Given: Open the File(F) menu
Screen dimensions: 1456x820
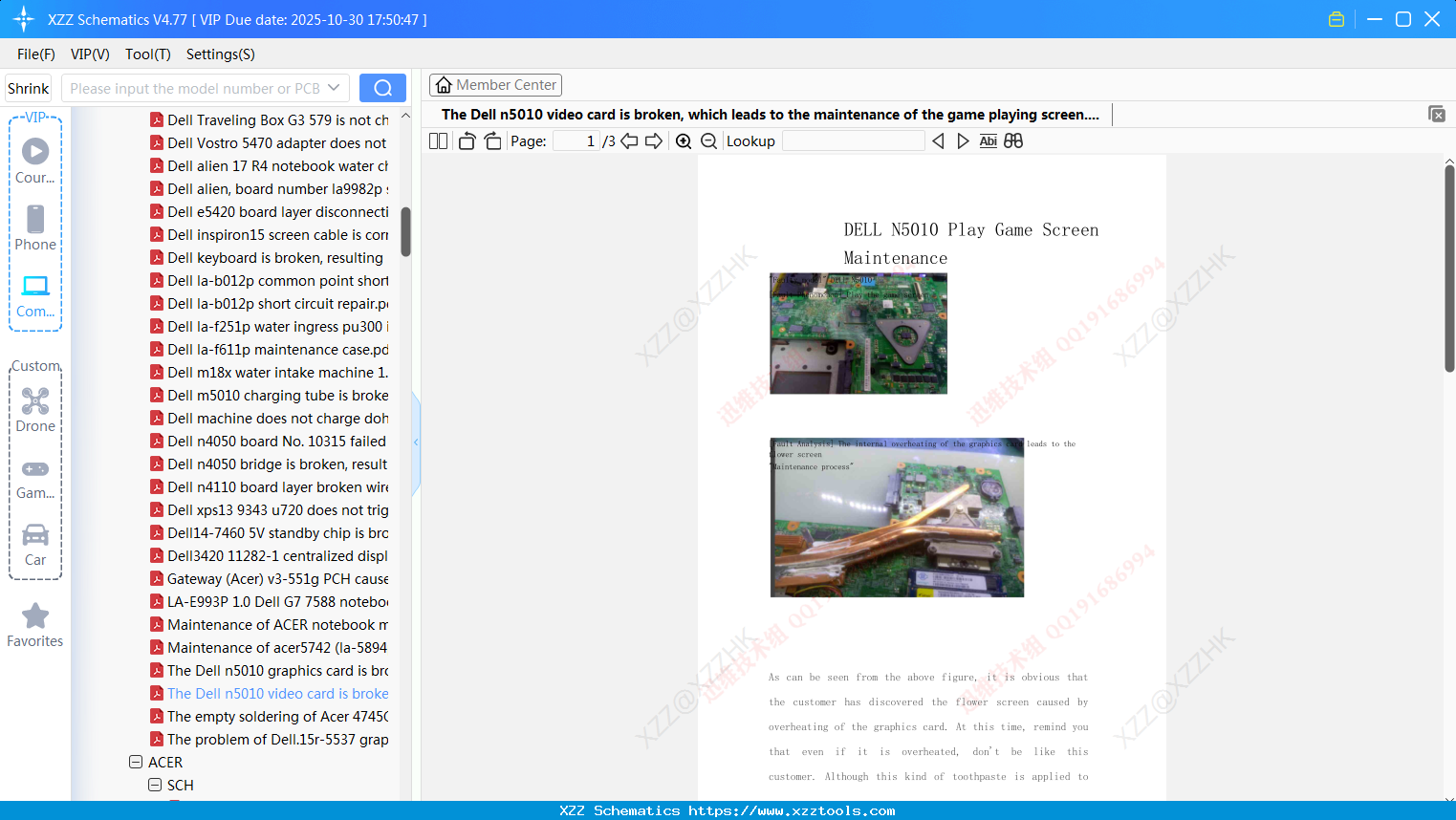Looking at the screenshot, I should coord(36,54).
